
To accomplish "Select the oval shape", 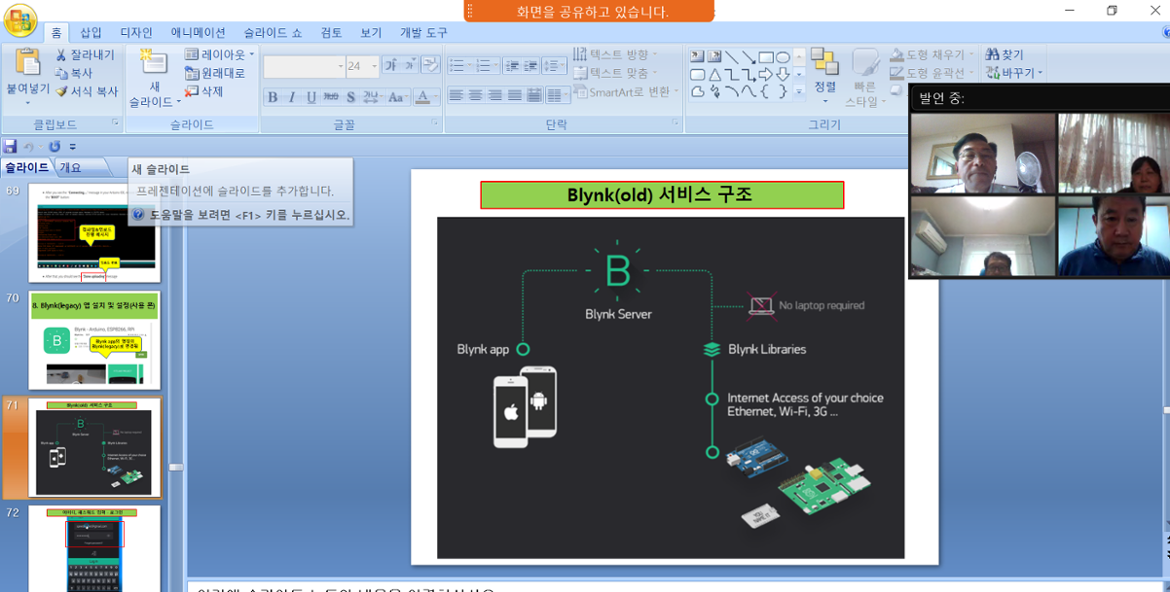I will [x=783, y=57].
